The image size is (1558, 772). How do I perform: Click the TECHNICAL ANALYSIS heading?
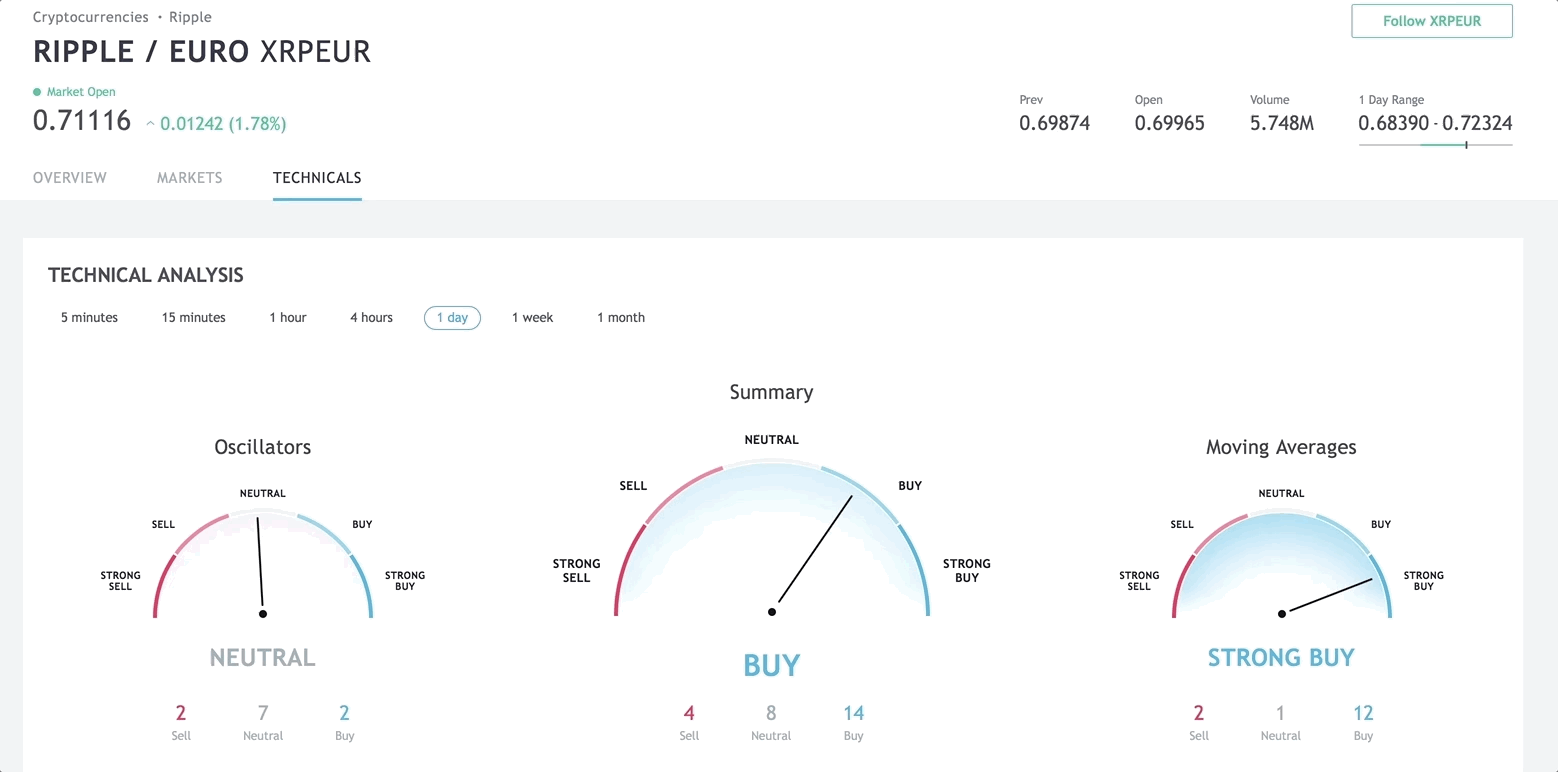pyautogui.click(x=146, y=275)
